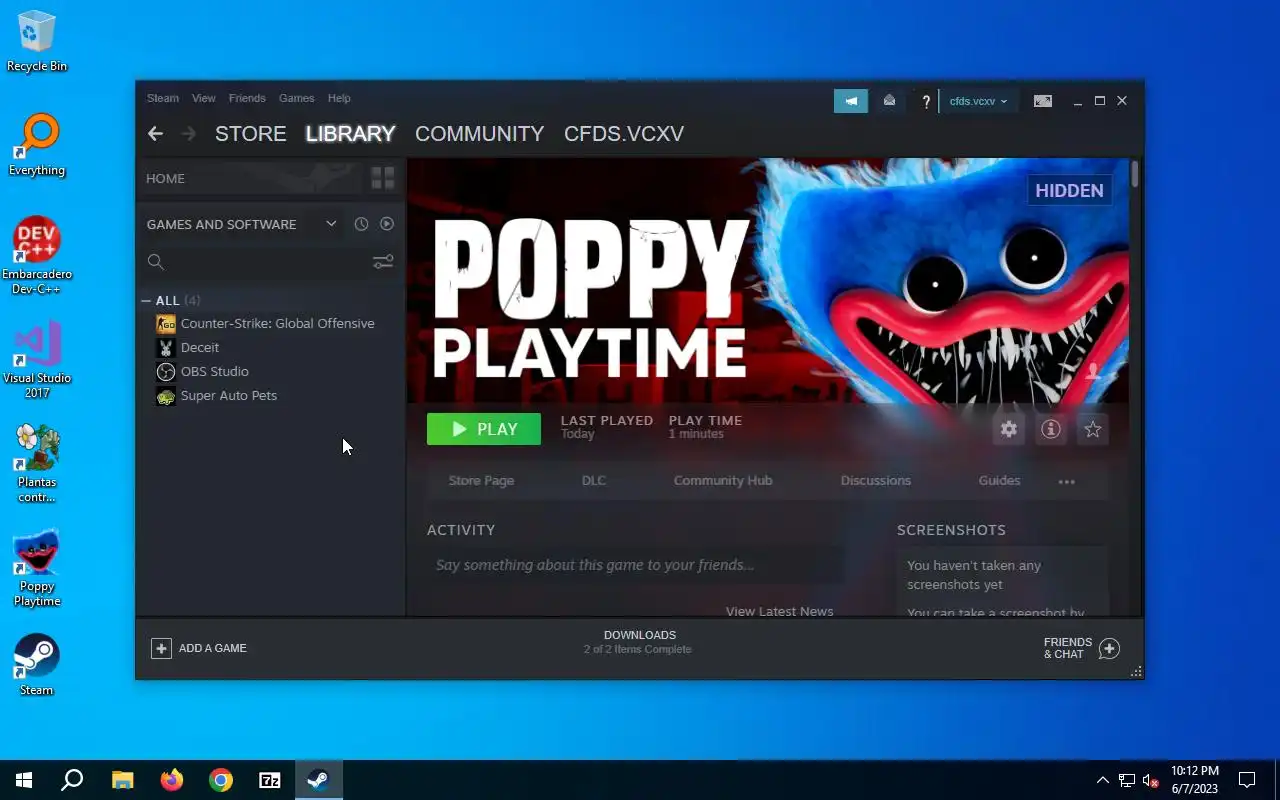Screen dimensions: 1280x800
Task: Launch Chrome from taskbar
Action: click(x=220, y=780)
